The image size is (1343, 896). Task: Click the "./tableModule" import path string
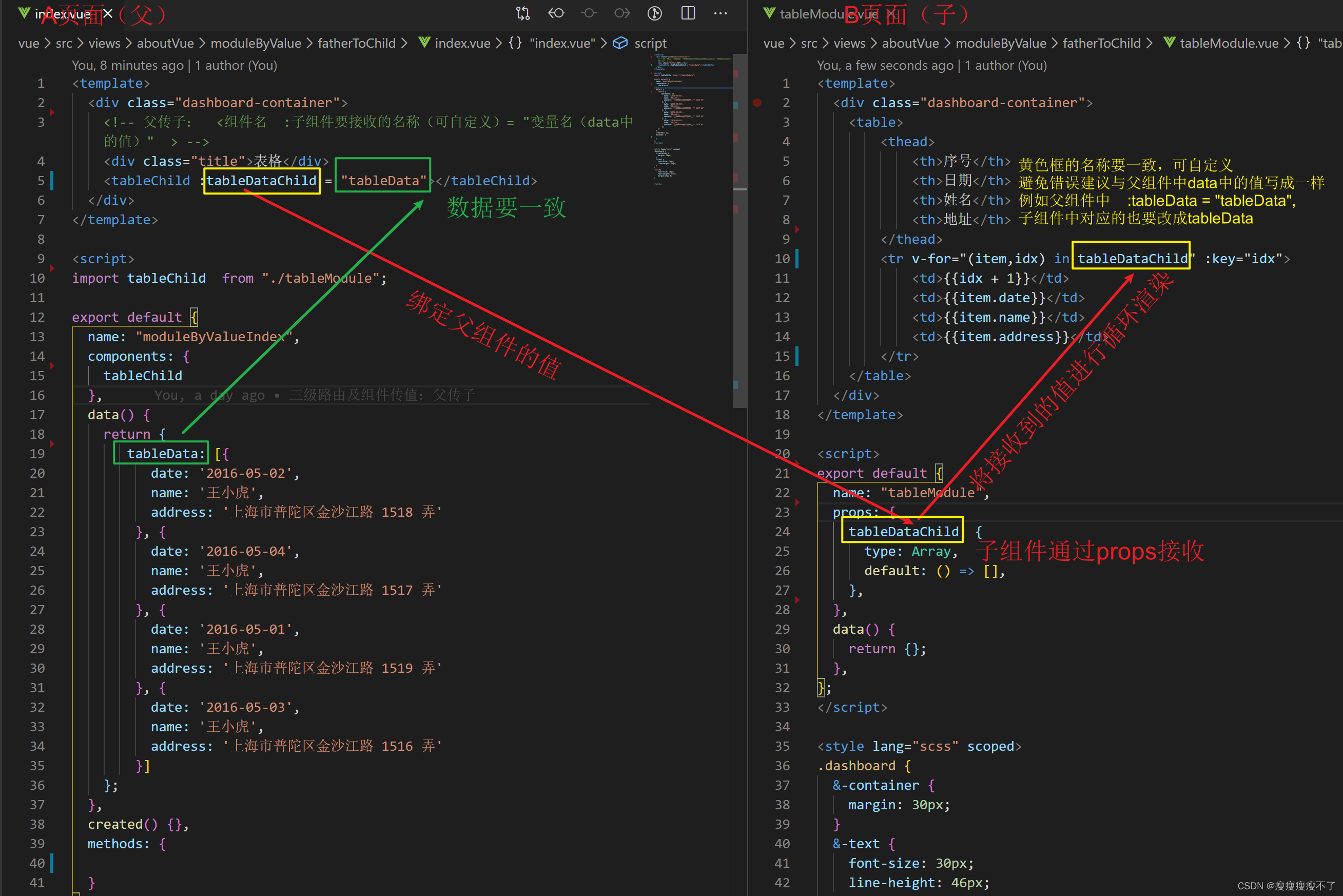(x=321, y=278)
